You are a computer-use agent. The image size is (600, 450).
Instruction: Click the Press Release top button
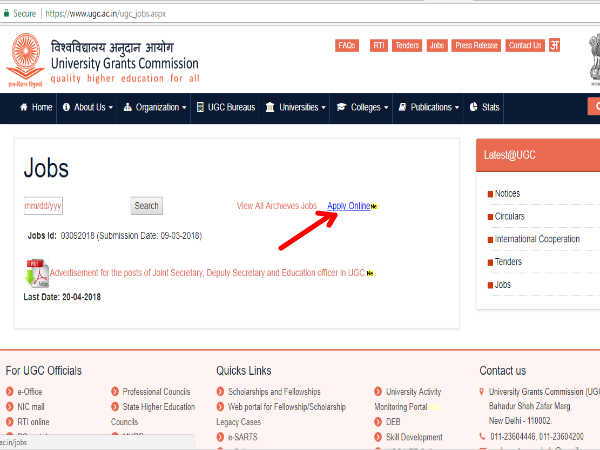click(476, 46)
